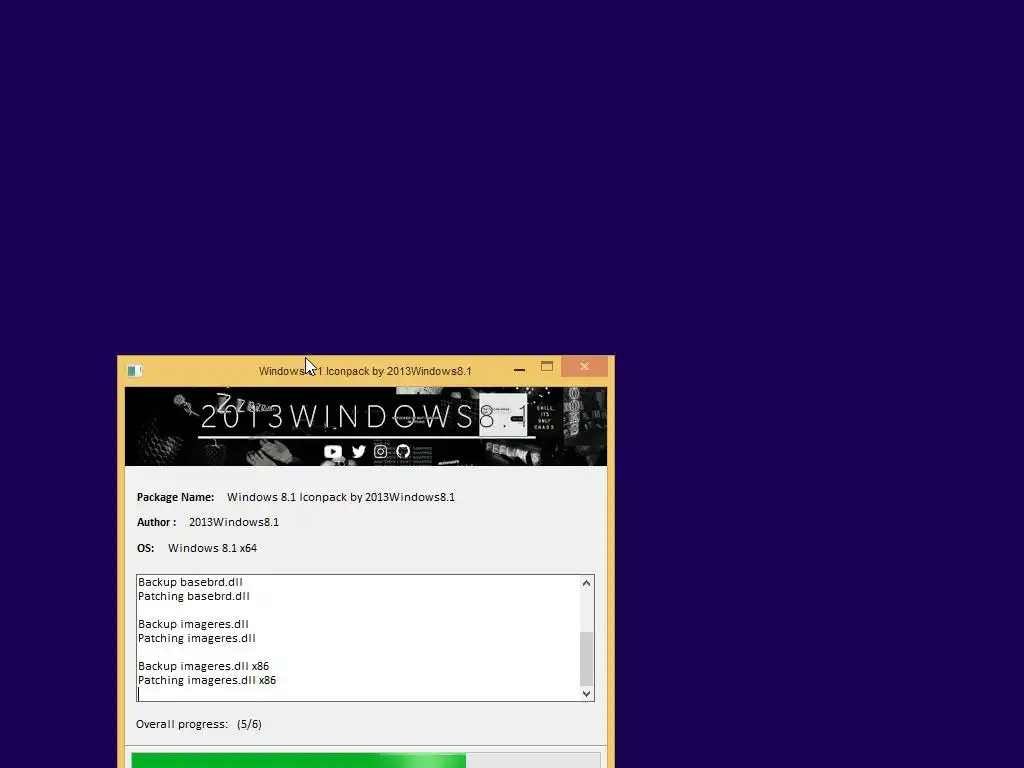This screenshot has height=768, width=1024.
Task: Click the package name value text
Action: tap(341, 497)
